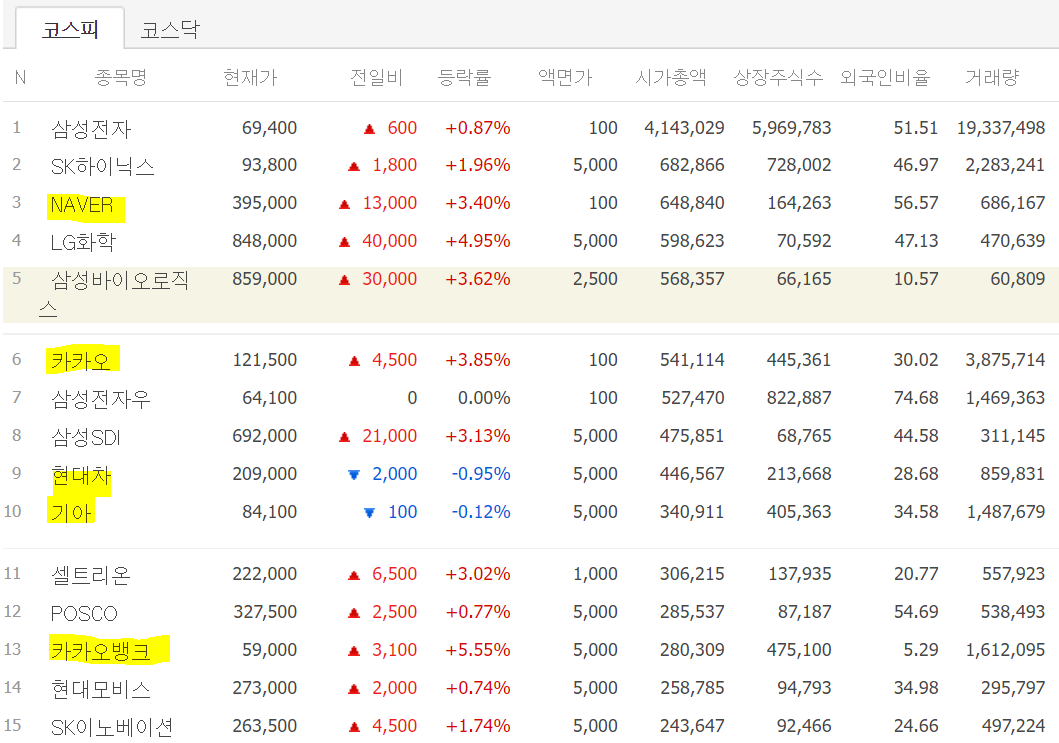Click LG화학 change rate +4.95%
This screenshot has width=1059, height=743.
pos(477,240)
